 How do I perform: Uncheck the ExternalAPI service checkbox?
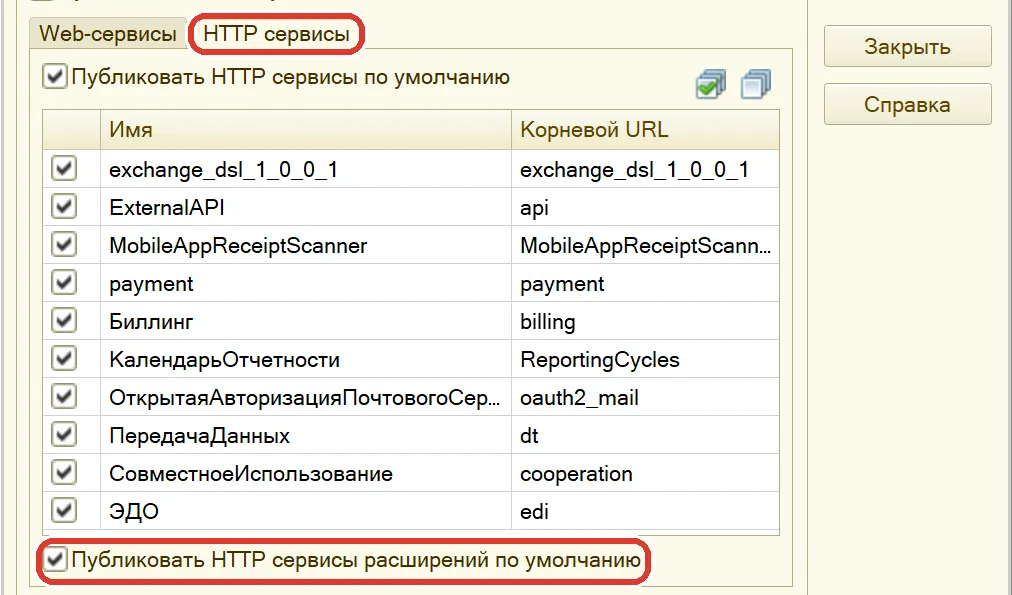[x=64, y=207]
